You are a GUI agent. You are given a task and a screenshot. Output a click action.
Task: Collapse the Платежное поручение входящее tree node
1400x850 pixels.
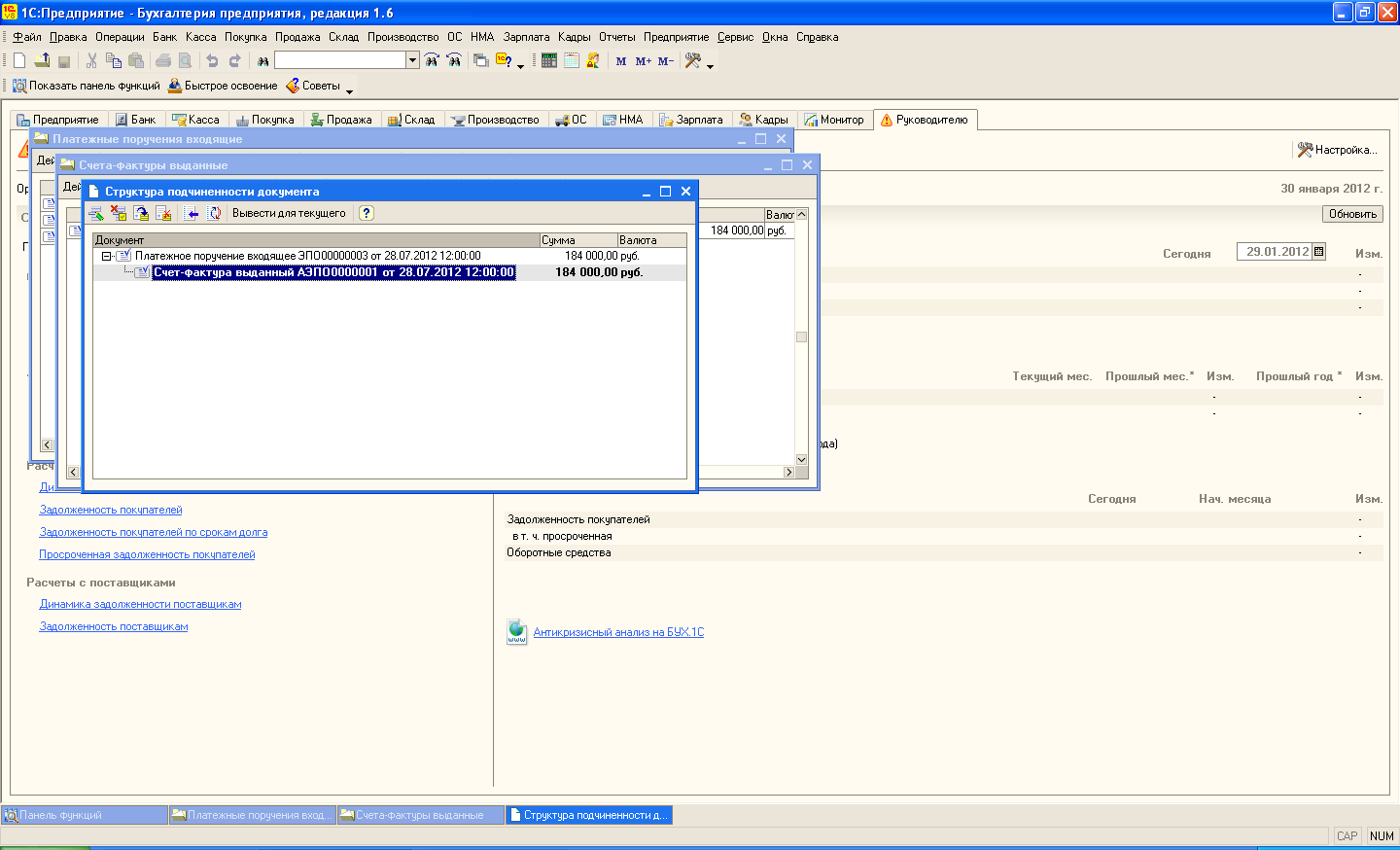point(106,256)
